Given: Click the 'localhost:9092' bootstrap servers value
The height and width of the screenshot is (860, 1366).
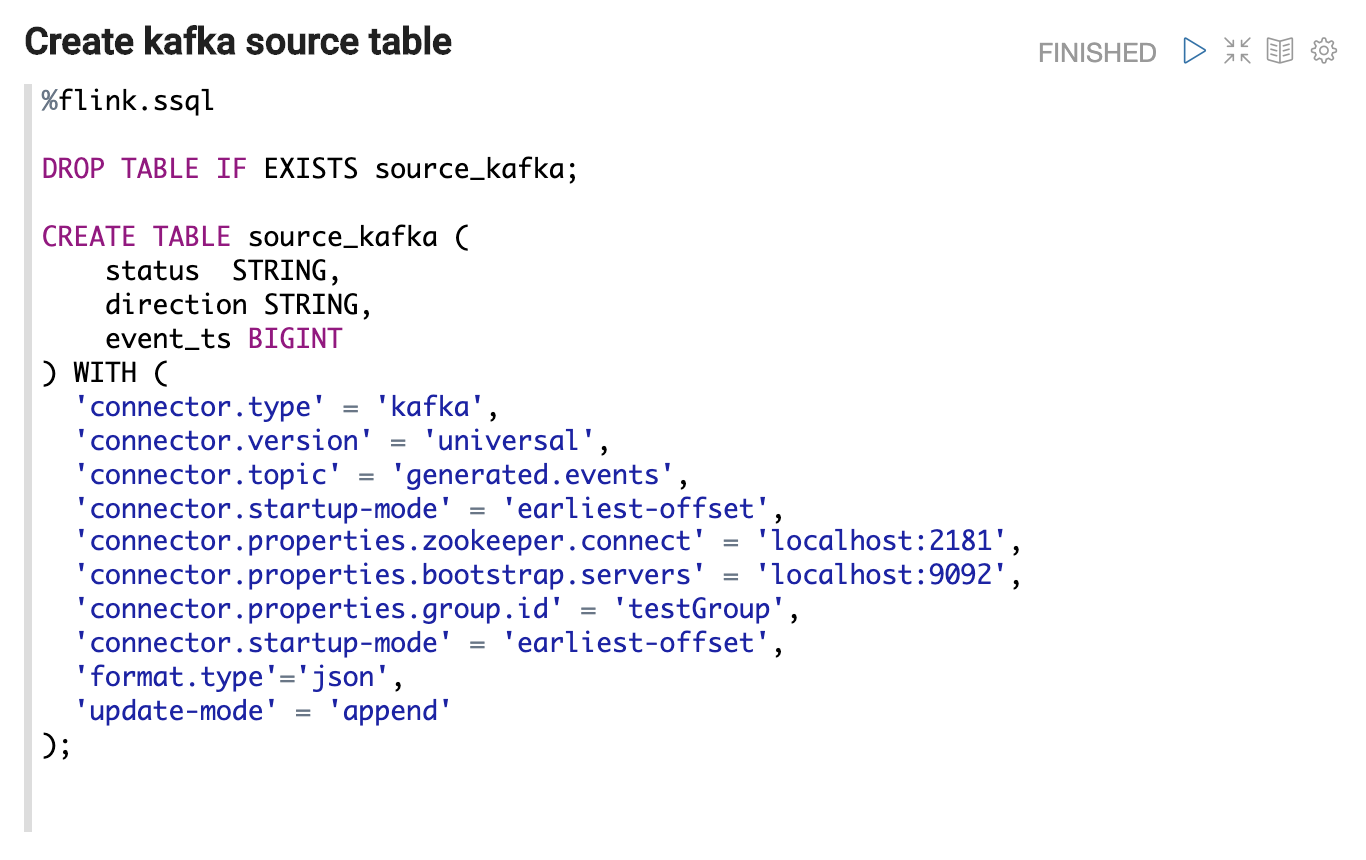Looking at the screenshot, I should coord(888,576).
